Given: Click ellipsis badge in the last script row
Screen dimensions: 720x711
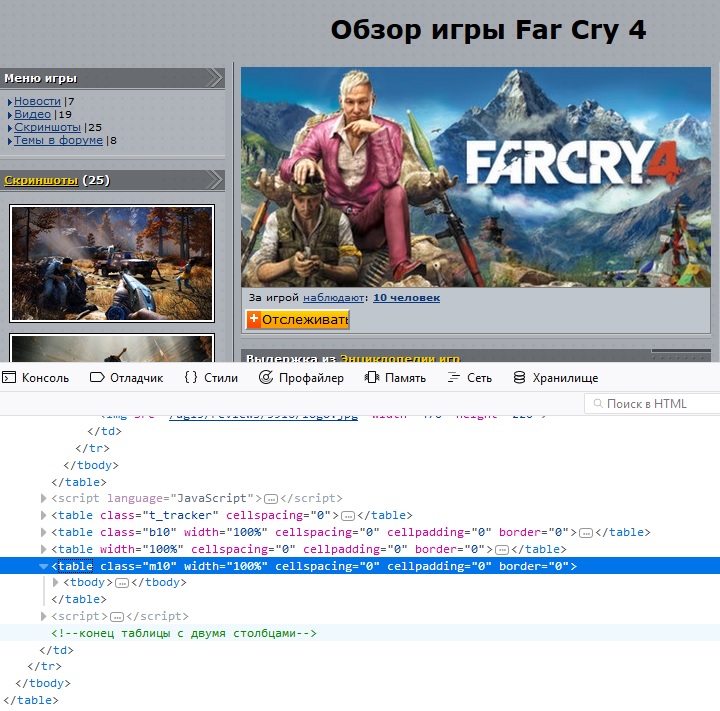Looking at the screenshot, I should 117,617.
